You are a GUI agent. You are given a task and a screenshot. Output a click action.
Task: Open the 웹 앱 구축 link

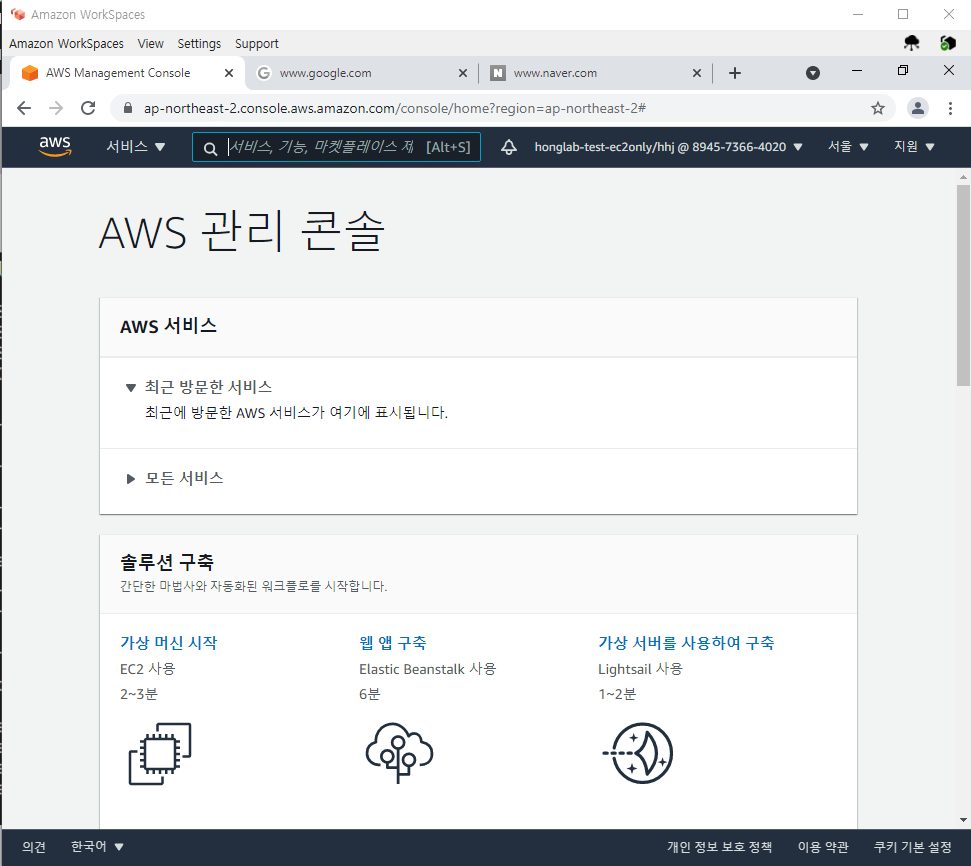coord(393,642)
